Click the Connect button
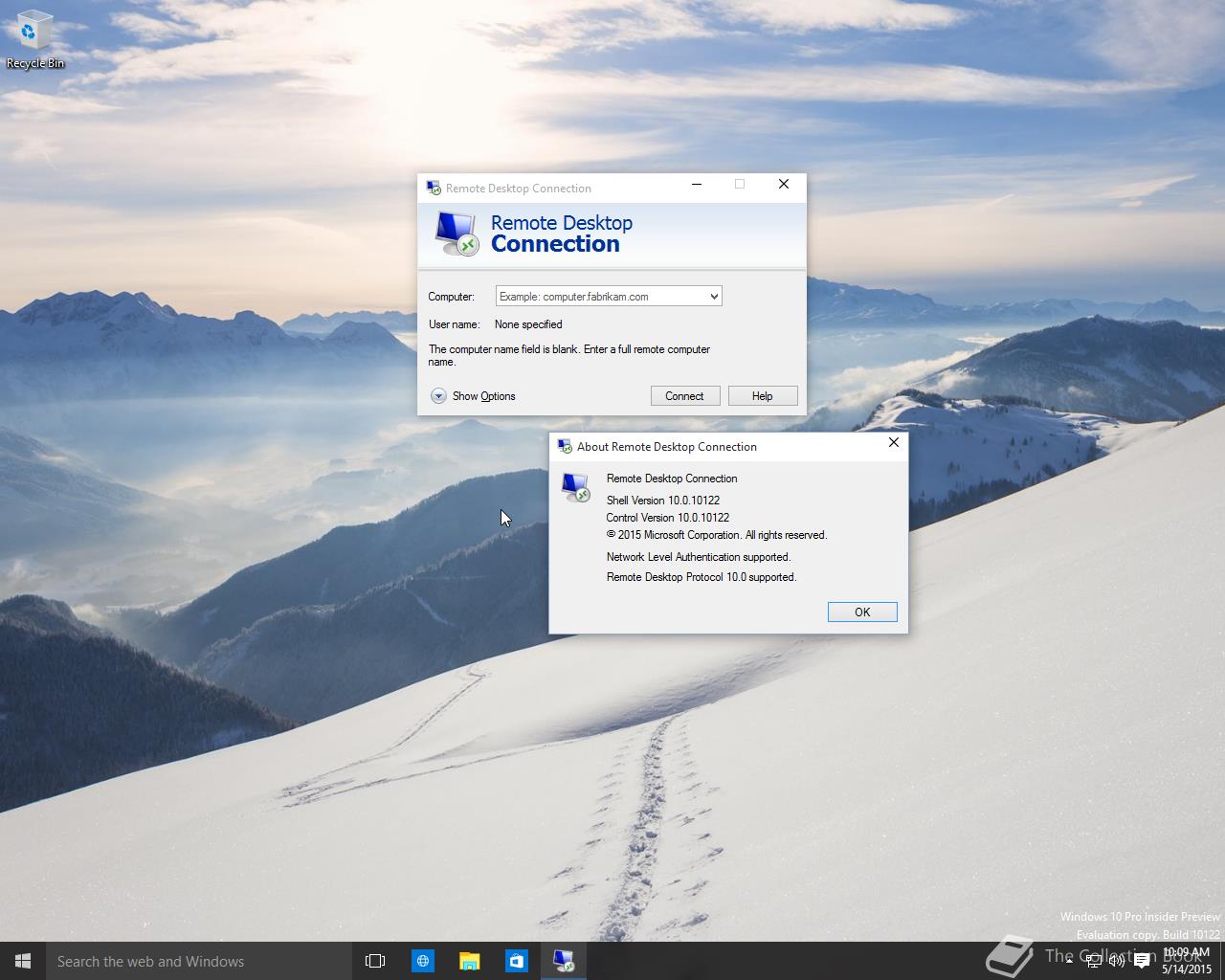This screenshot has width=1225, height=980. 685,396
